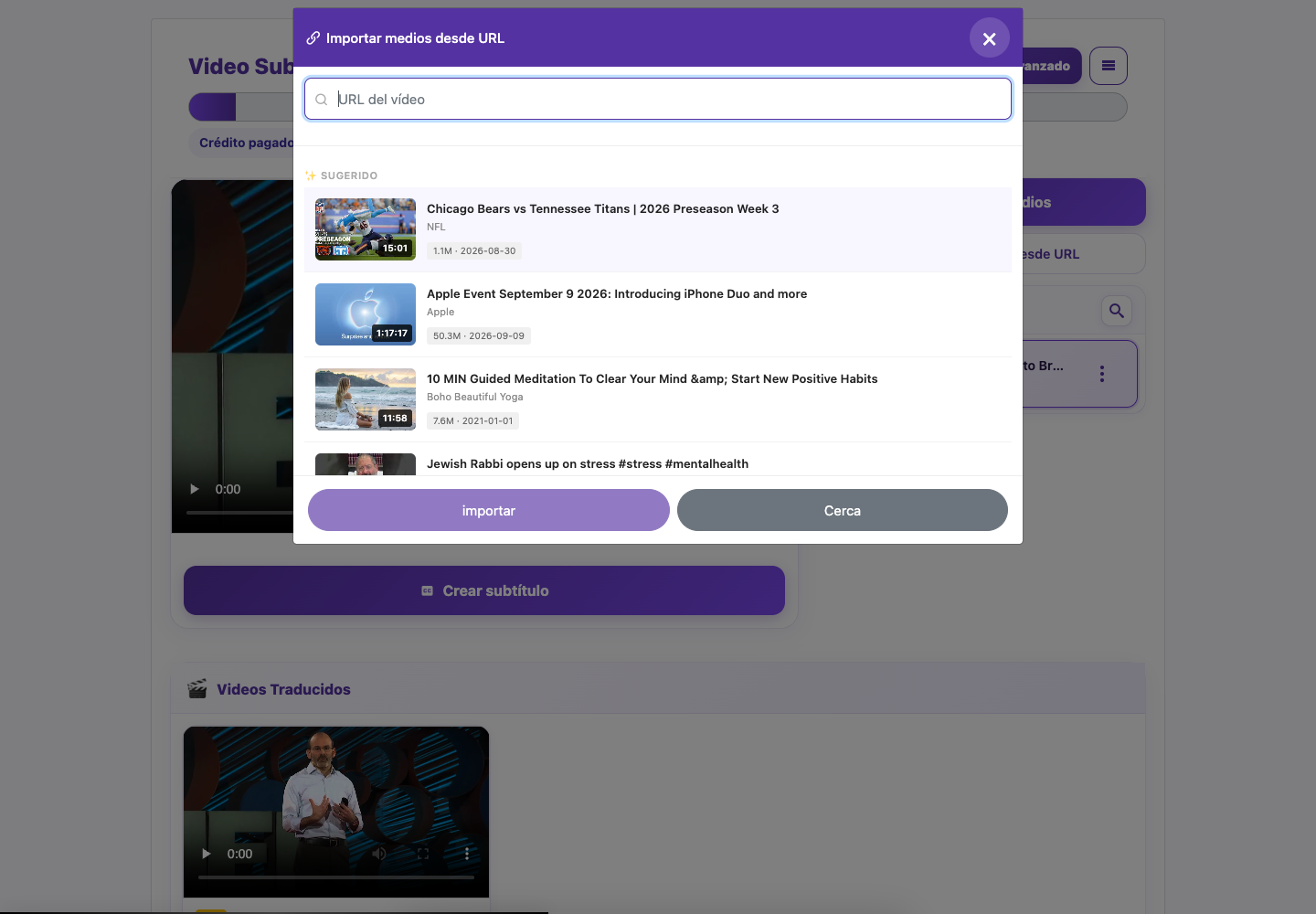Select the Apple Event video thumbnail

click(366, 314)
